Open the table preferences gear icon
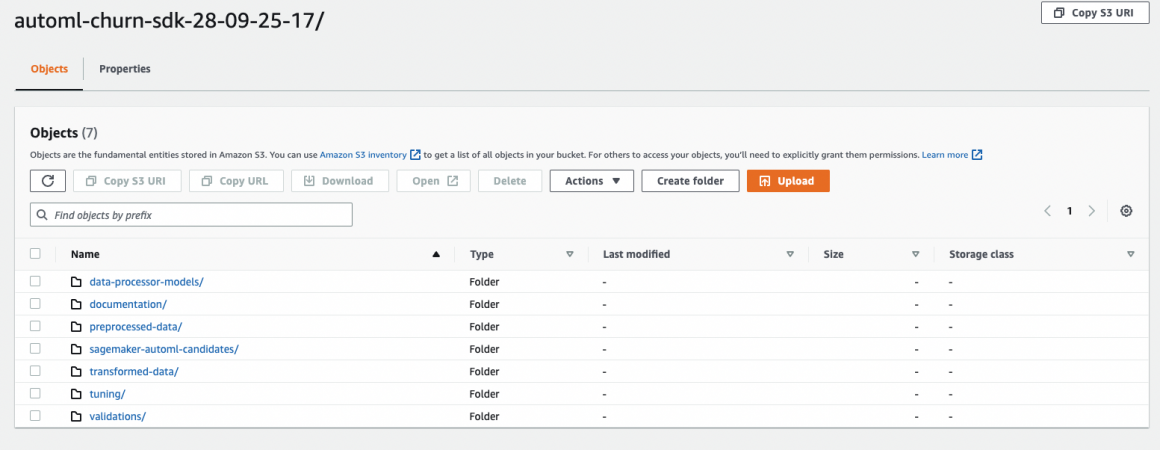This screenshot has height=450, width=1160. coord(1126,211)
